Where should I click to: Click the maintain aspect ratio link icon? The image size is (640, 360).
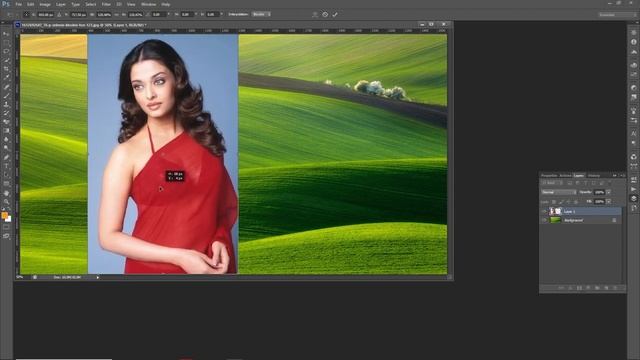(116, 14)
